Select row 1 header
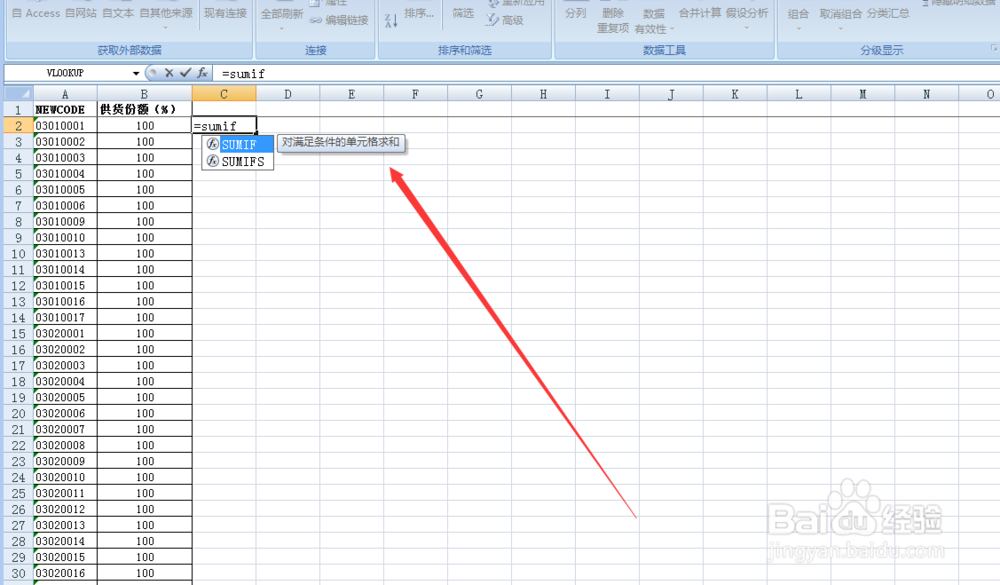Viewport: 1000px width, 585px height. pyautogui.click(x=18, y=110)
